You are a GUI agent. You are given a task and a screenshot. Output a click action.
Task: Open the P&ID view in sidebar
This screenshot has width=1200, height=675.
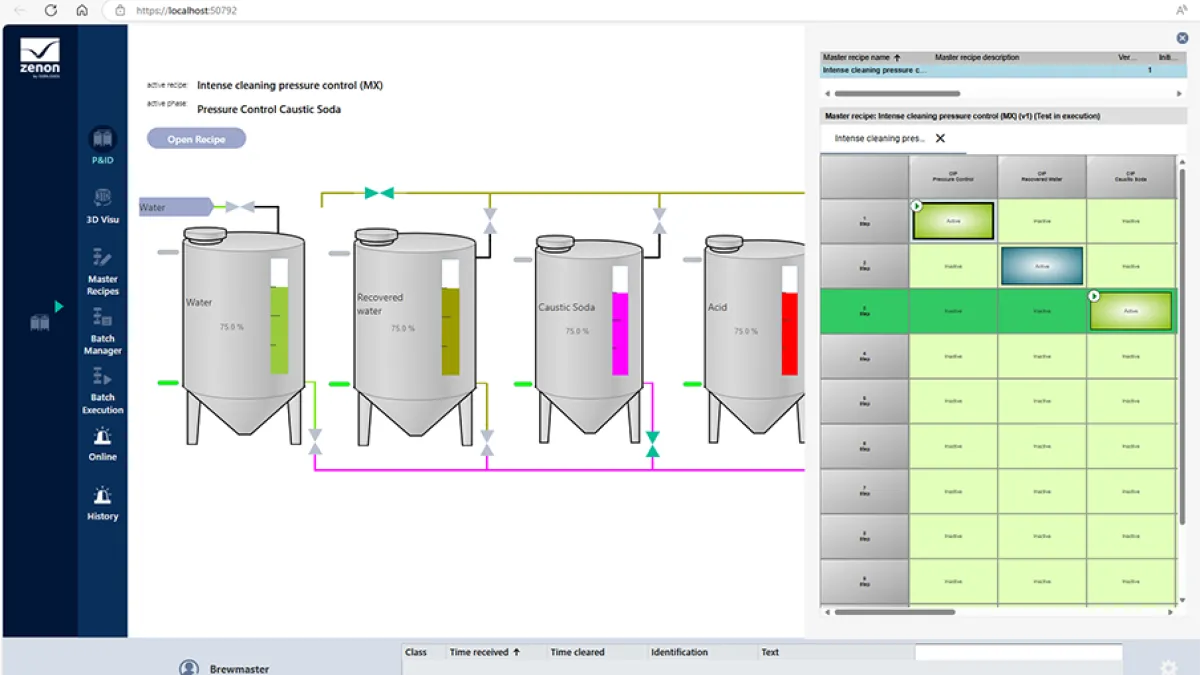(x=102, y=145)
